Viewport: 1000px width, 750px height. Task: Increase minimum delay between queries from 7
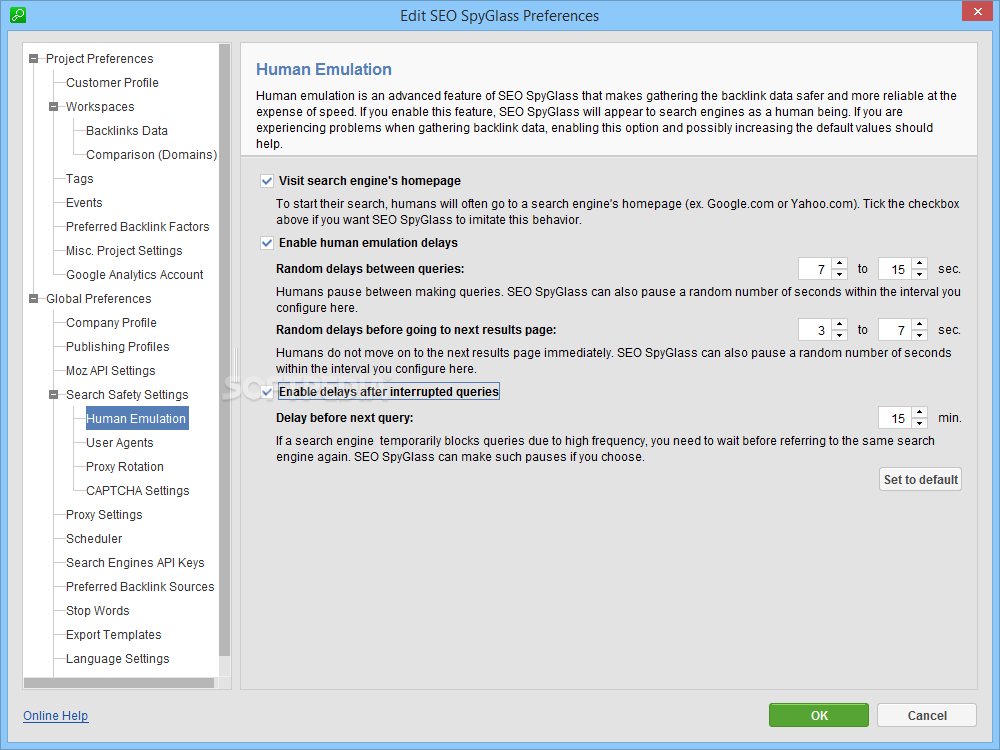pyautogui.click(x=839, y=263)
